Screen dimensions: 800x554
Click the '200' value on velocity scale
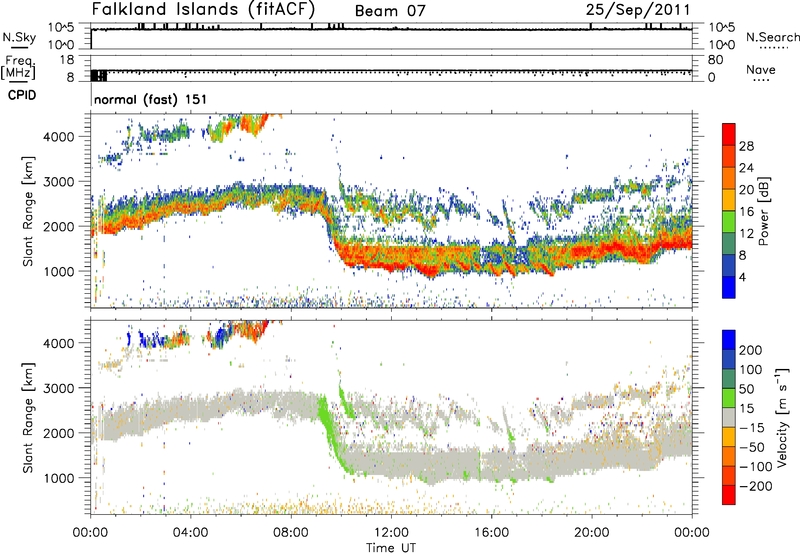(751, 350)
